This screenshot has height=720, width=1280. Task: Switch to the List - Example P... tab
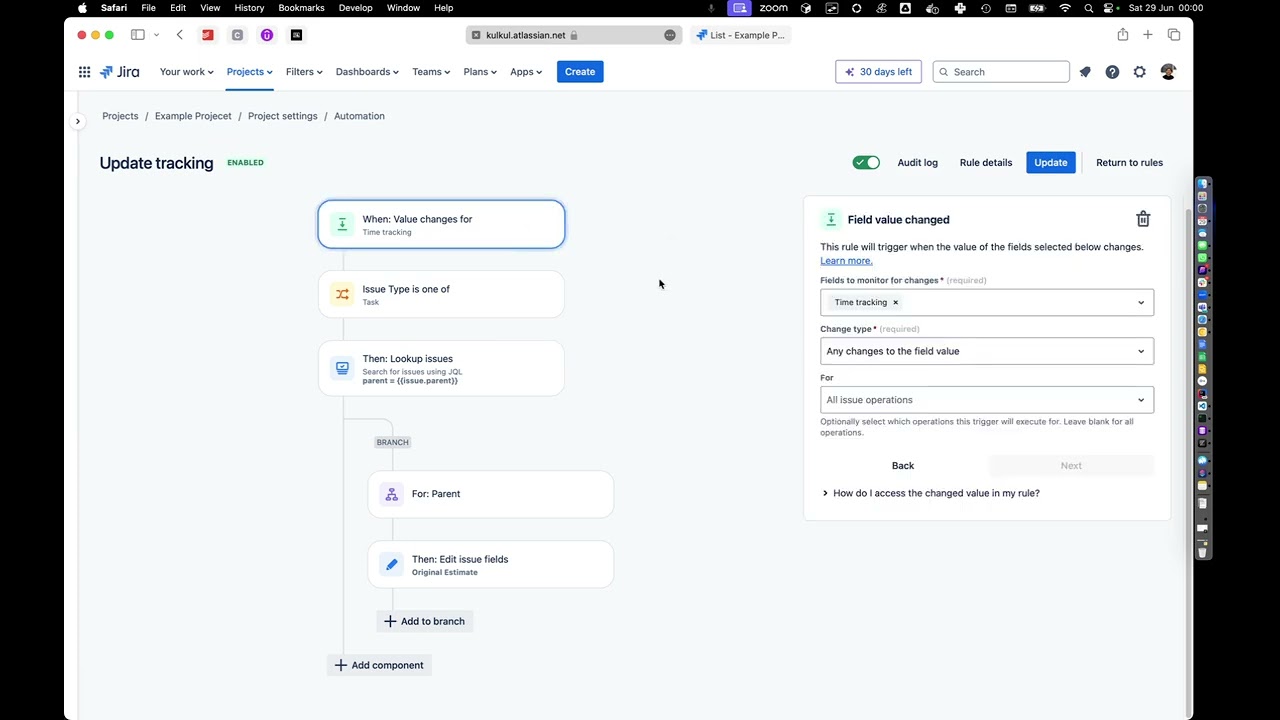(740, 35)
